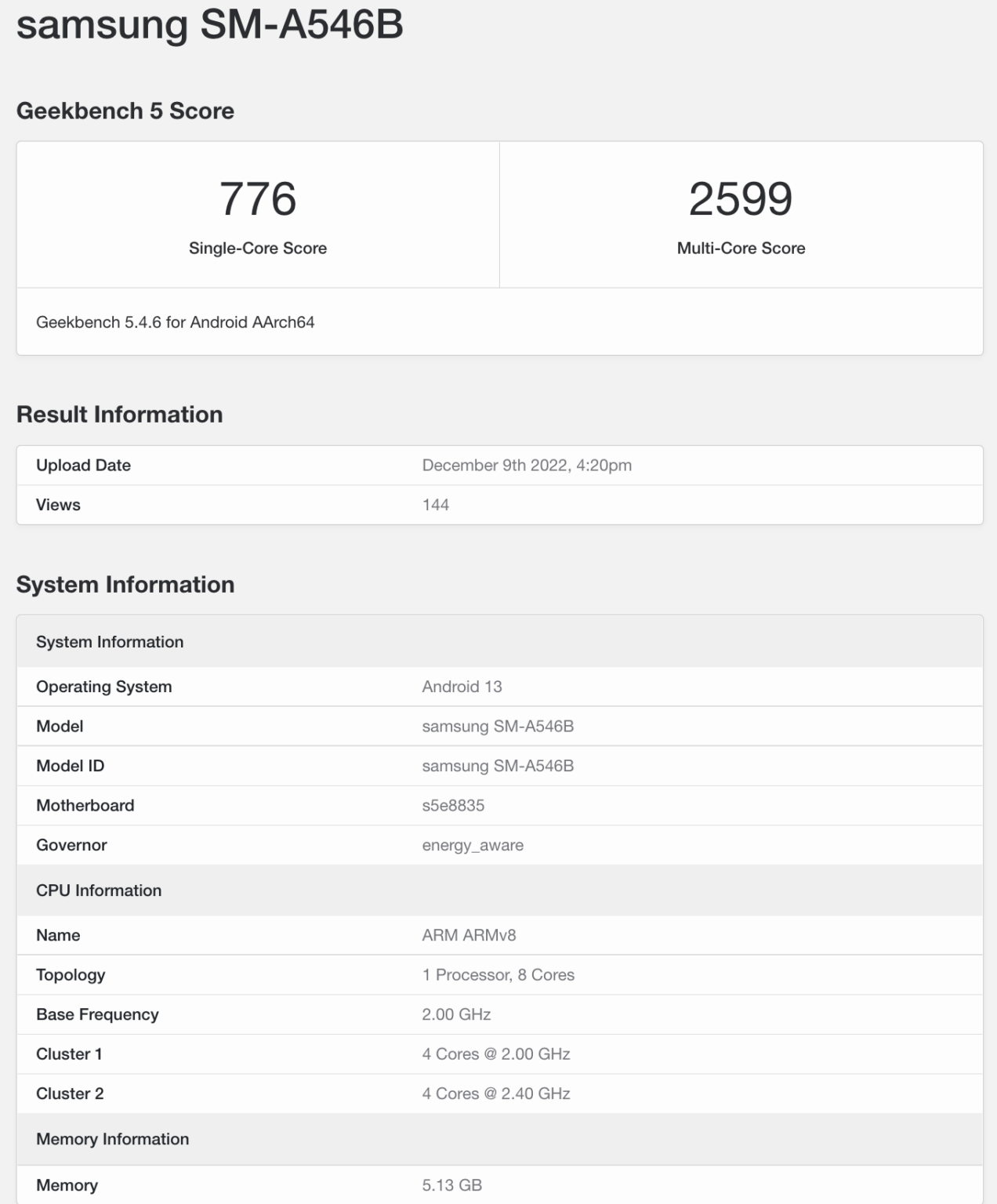Viewport: 997px width, 1204px height.
Task: Click the samsung SM-A546B page title
Action: (x=208, y=27)
